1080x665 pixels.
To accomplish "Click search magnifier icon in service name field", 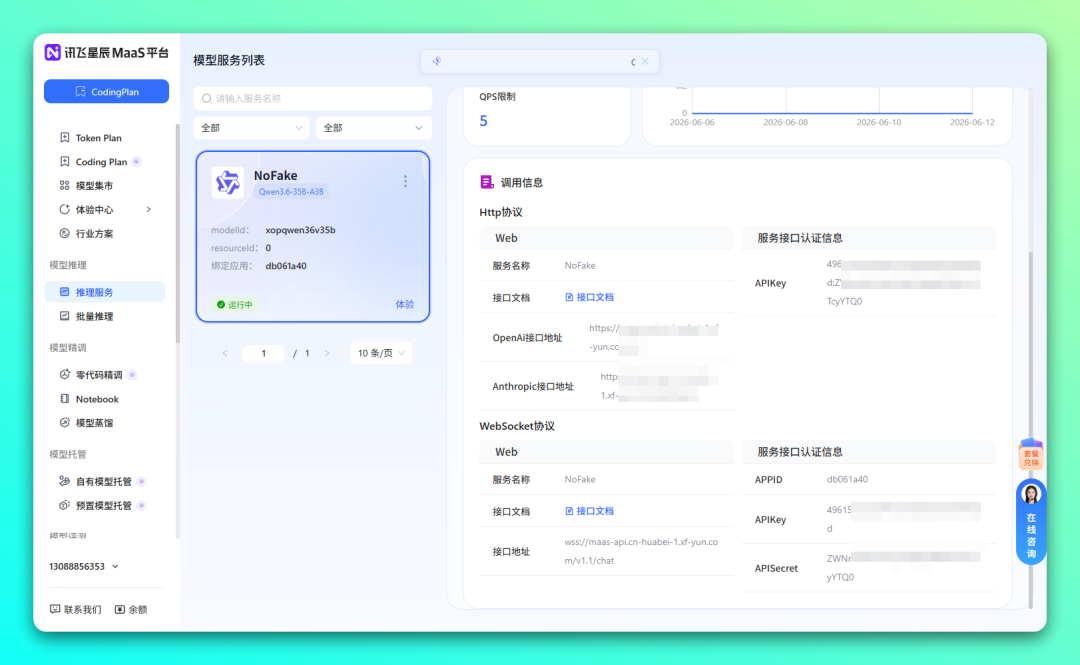I will [x=207, y=99].
